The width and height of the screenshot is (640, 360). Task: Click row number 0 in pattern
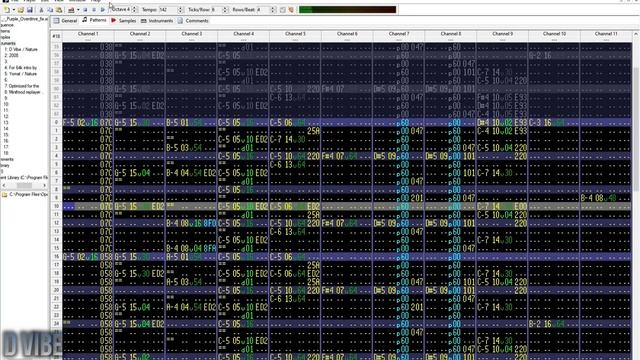click(x=56, y=122)
